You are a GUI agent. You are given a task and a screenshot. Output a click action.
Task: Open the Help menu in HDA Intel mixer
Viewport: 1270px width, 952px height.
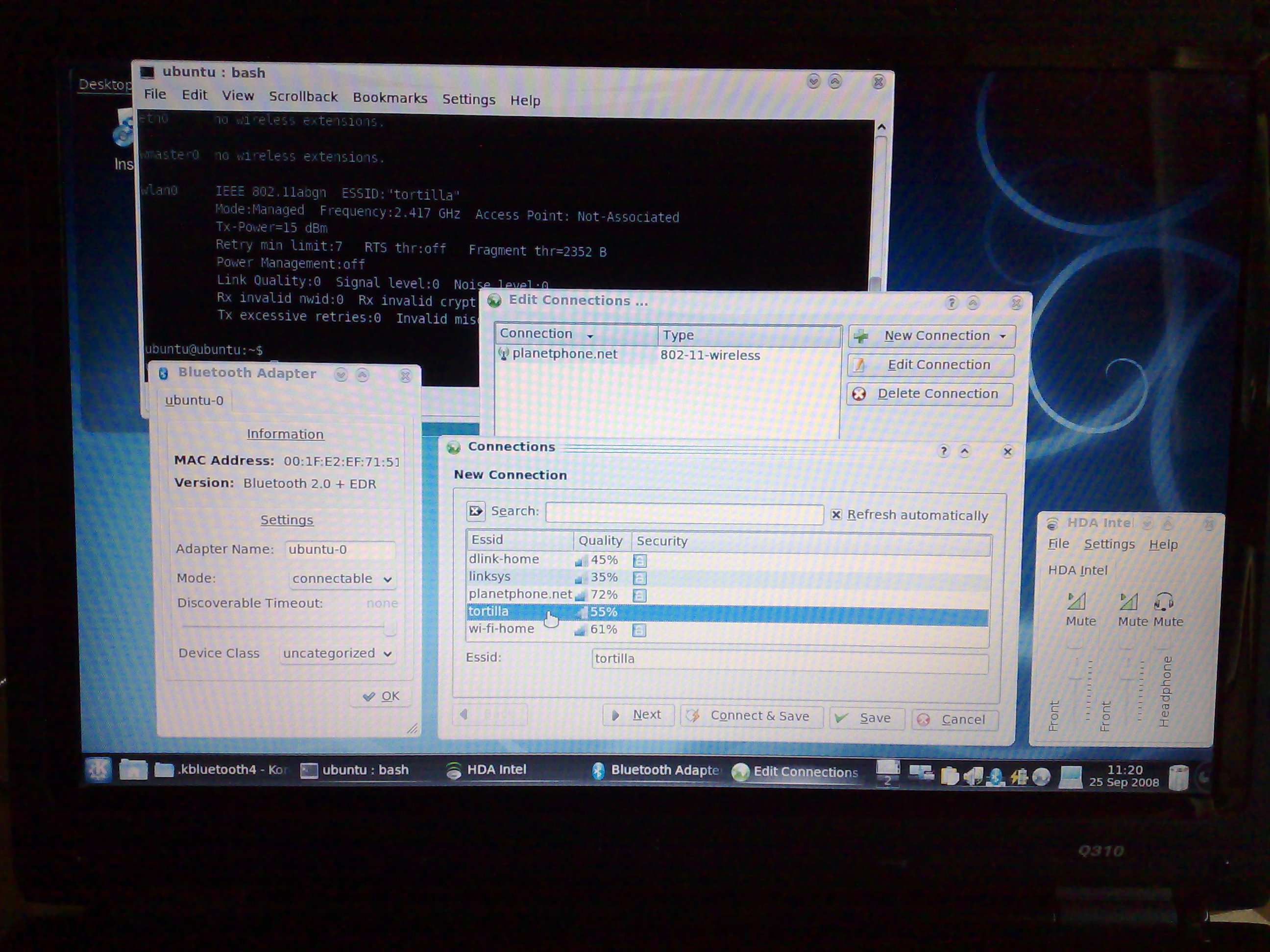pos(1163,545)
